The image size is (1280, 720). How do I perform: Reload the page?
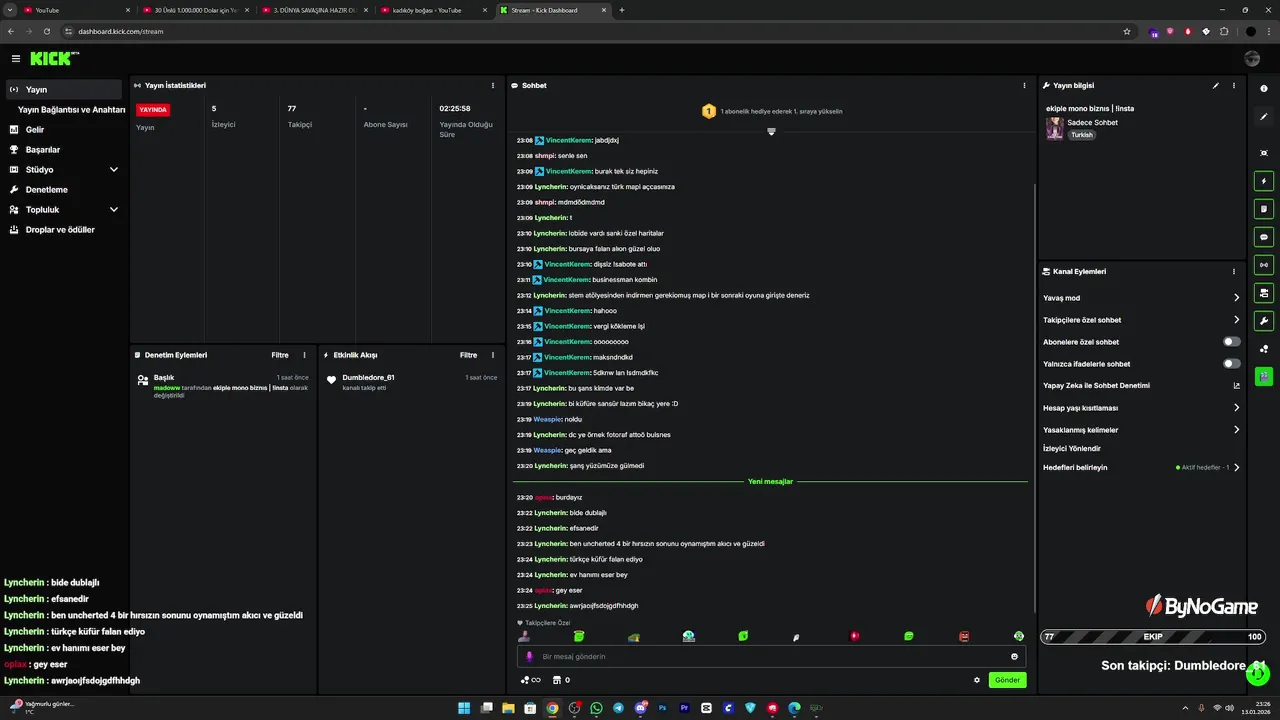(46, 31)
